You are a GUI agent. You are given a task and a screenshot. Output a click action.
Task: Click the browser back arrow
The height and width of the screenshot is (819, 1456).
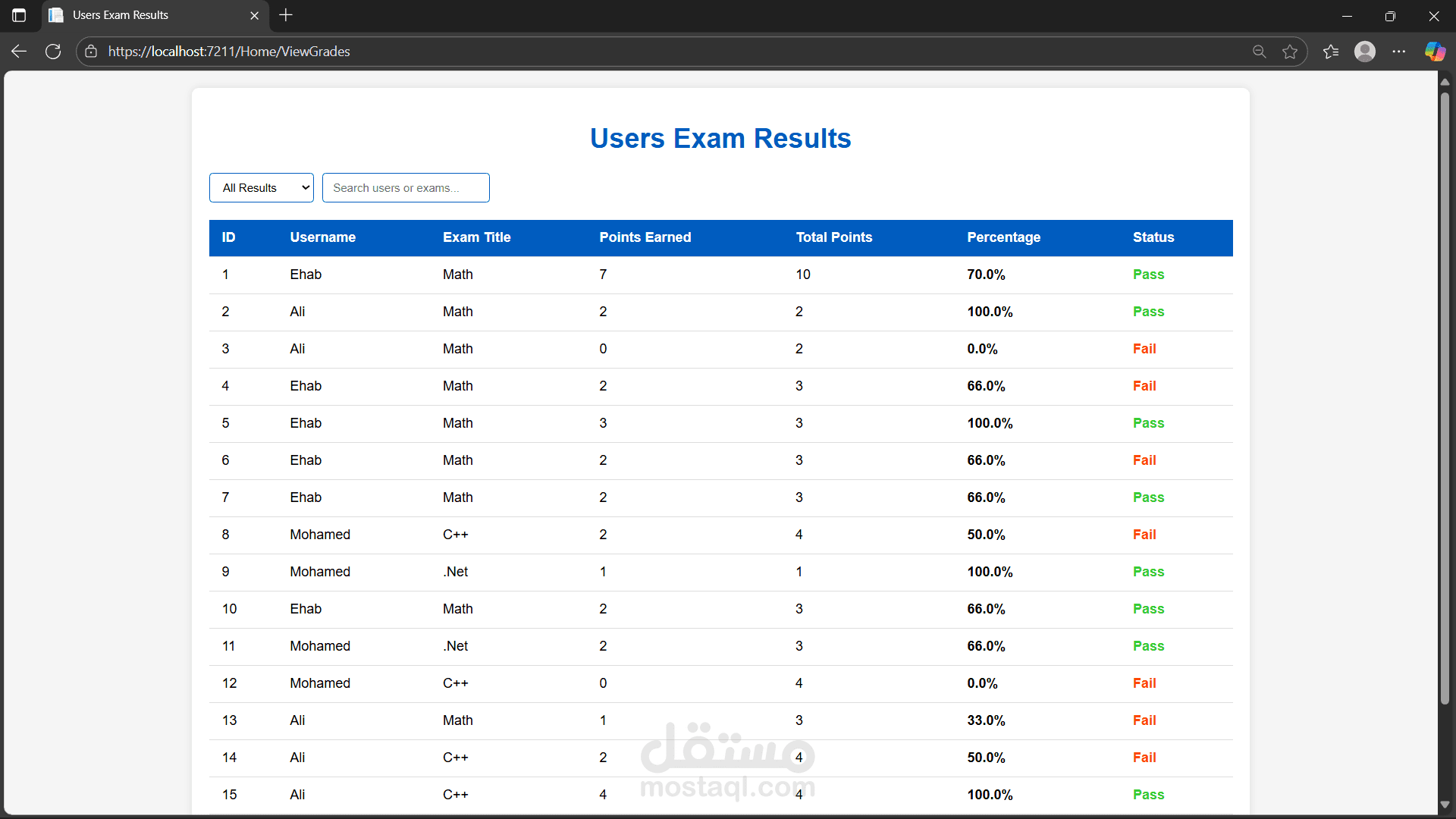click(19, 52)
